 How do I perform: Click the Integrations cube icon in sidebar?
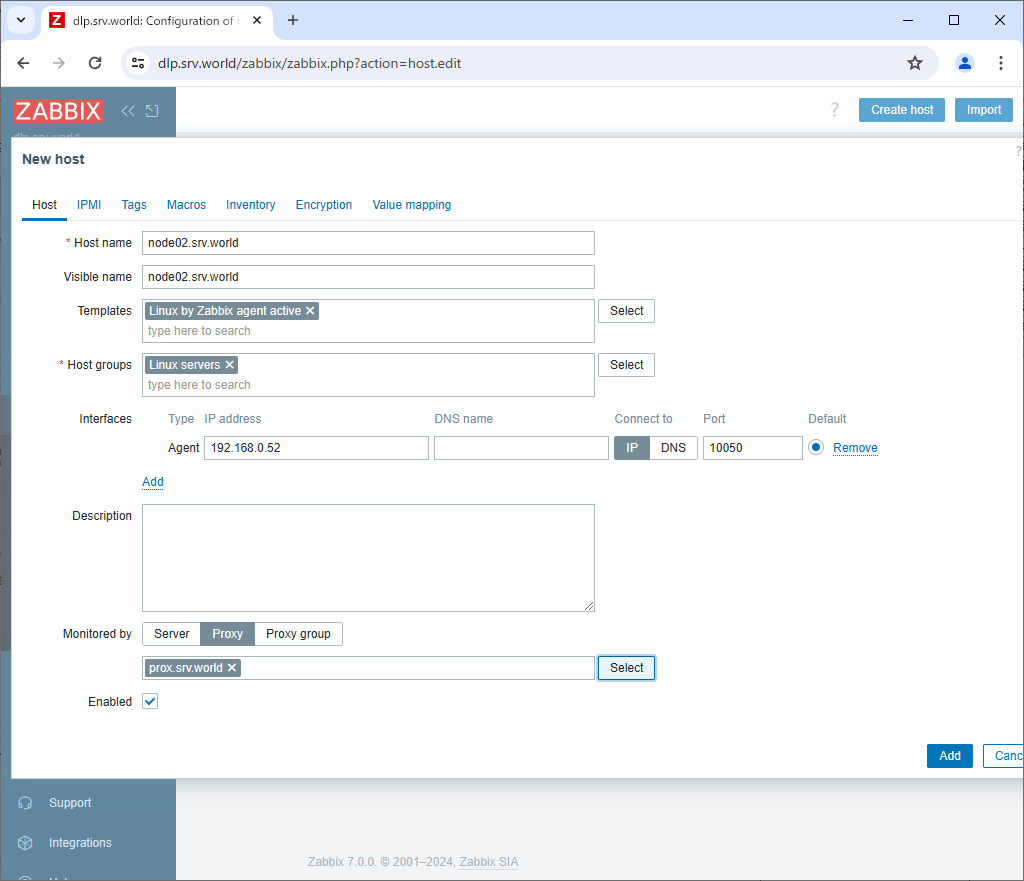25,843
